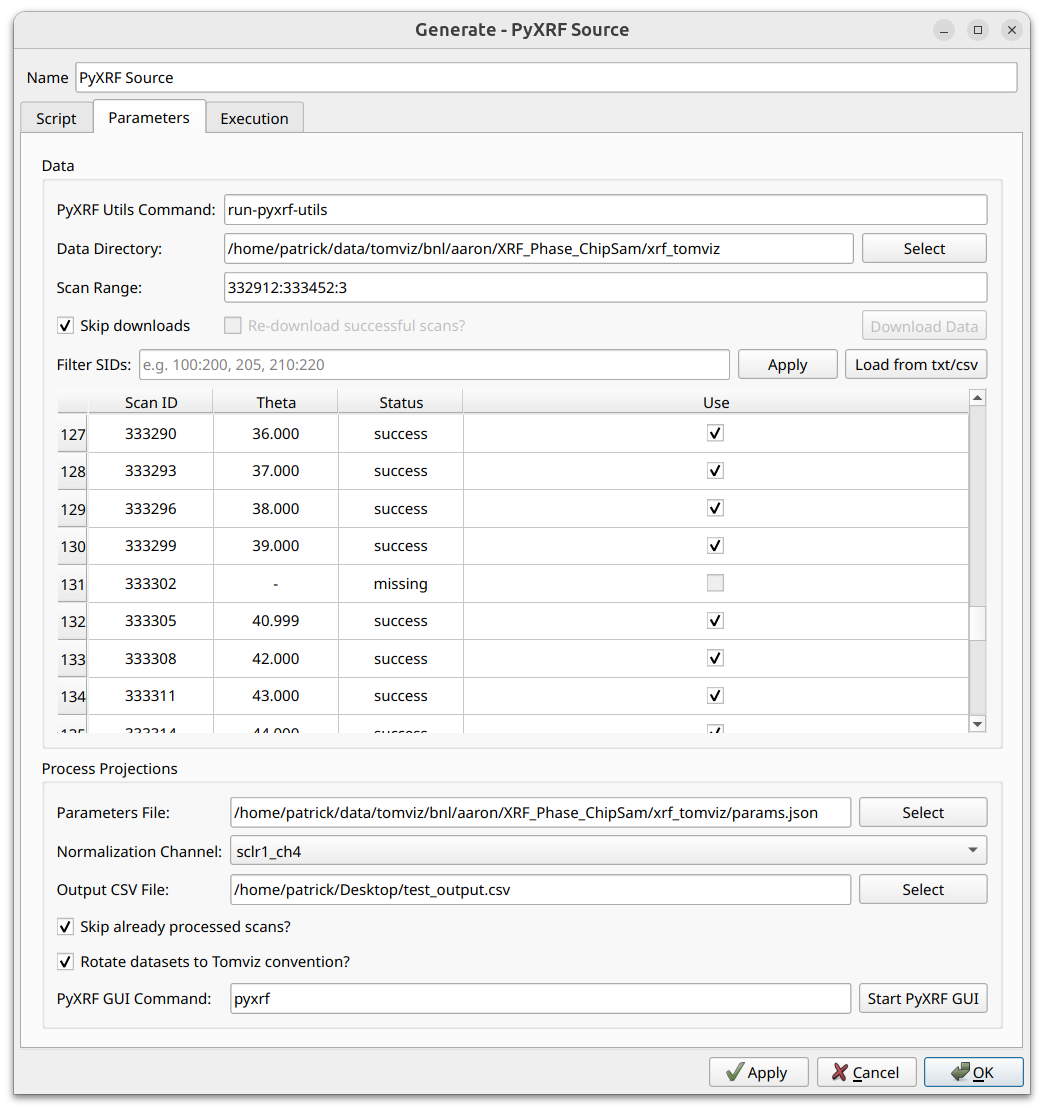Switch to the Script tab

56,118
